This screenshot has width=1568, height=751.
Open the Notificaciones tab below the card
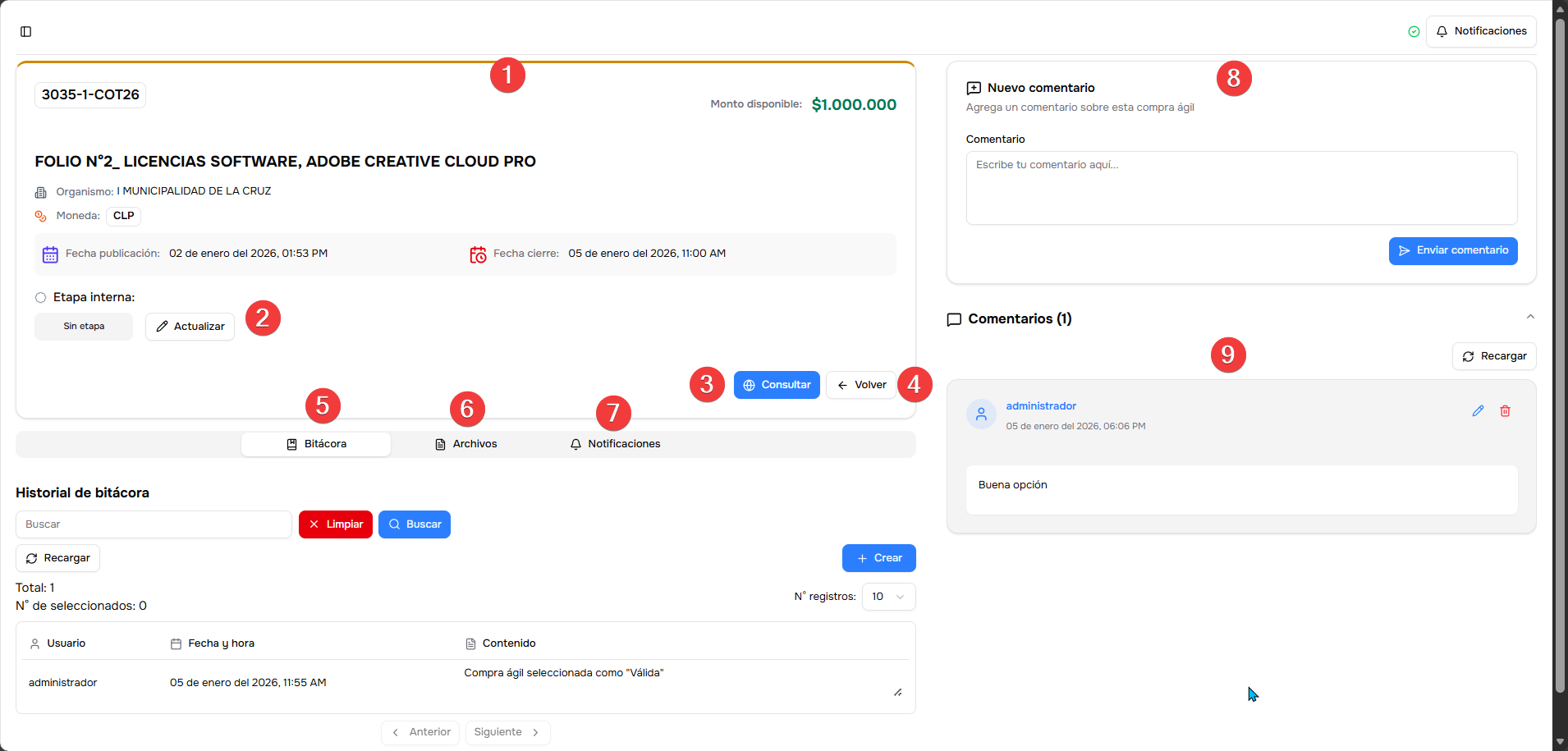point(615,444)
